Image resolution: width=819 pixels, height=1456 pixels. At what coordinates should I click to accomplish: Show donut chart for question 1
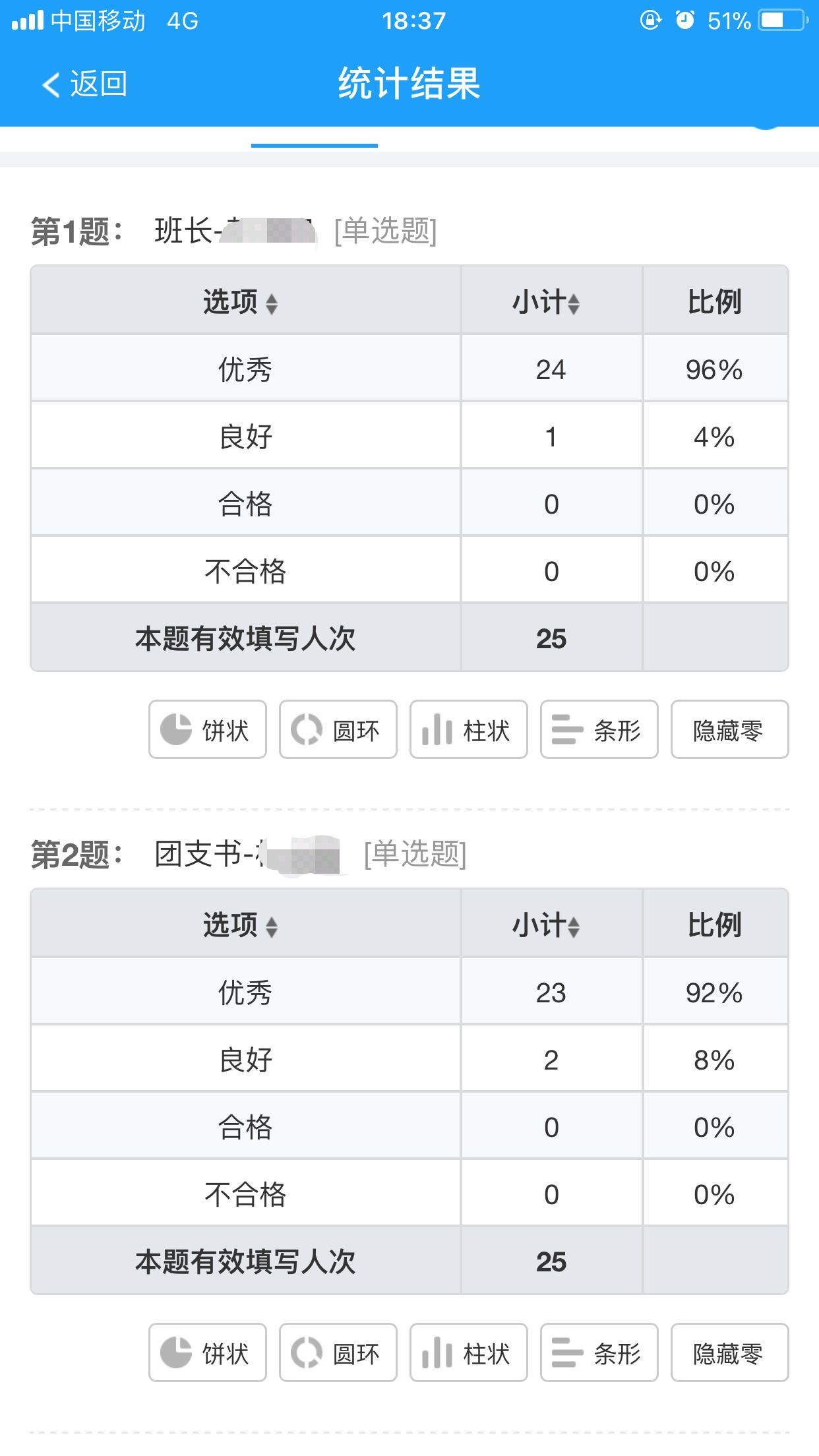tap(338, 729)
